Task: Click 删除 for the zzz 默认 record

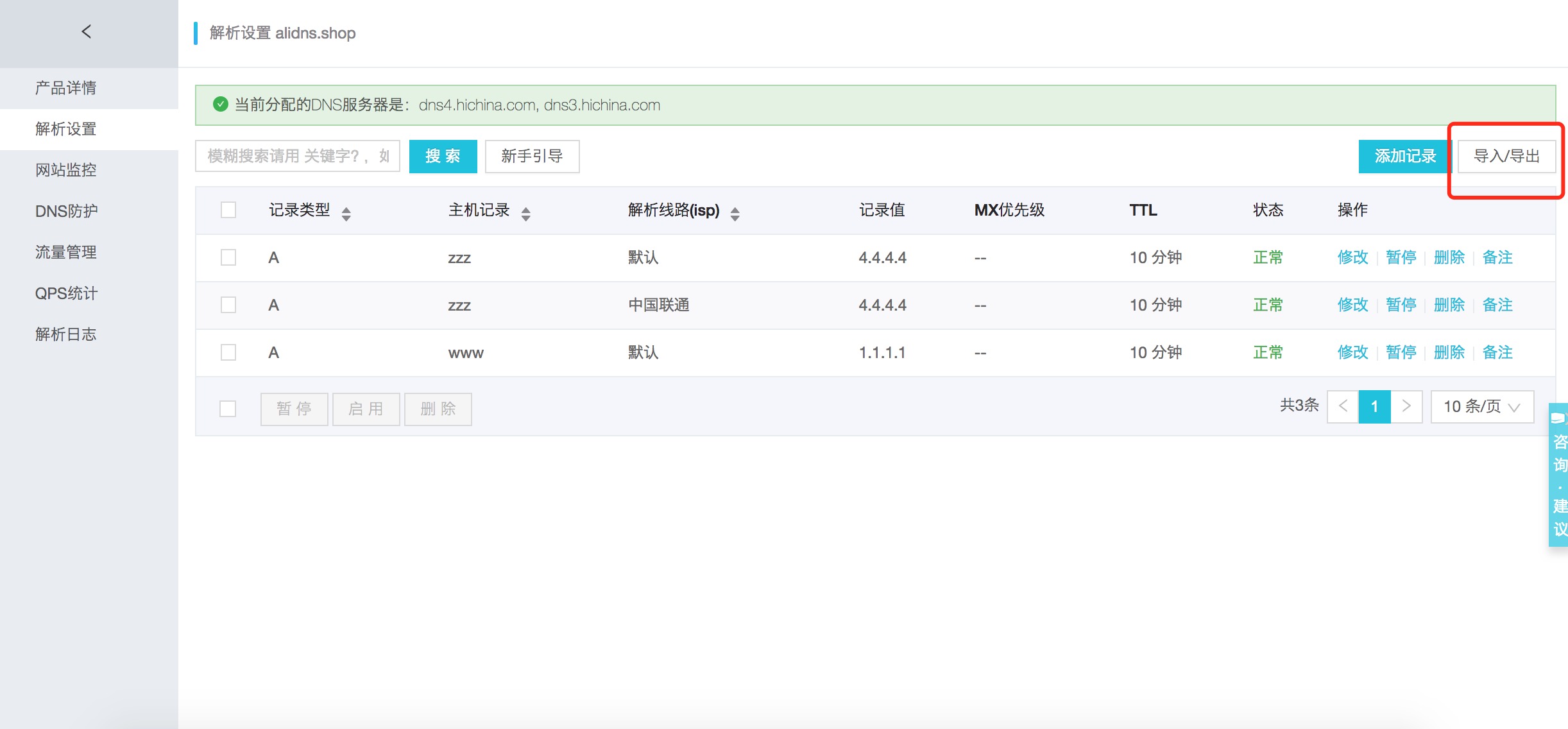Action: click(1449, 257)
